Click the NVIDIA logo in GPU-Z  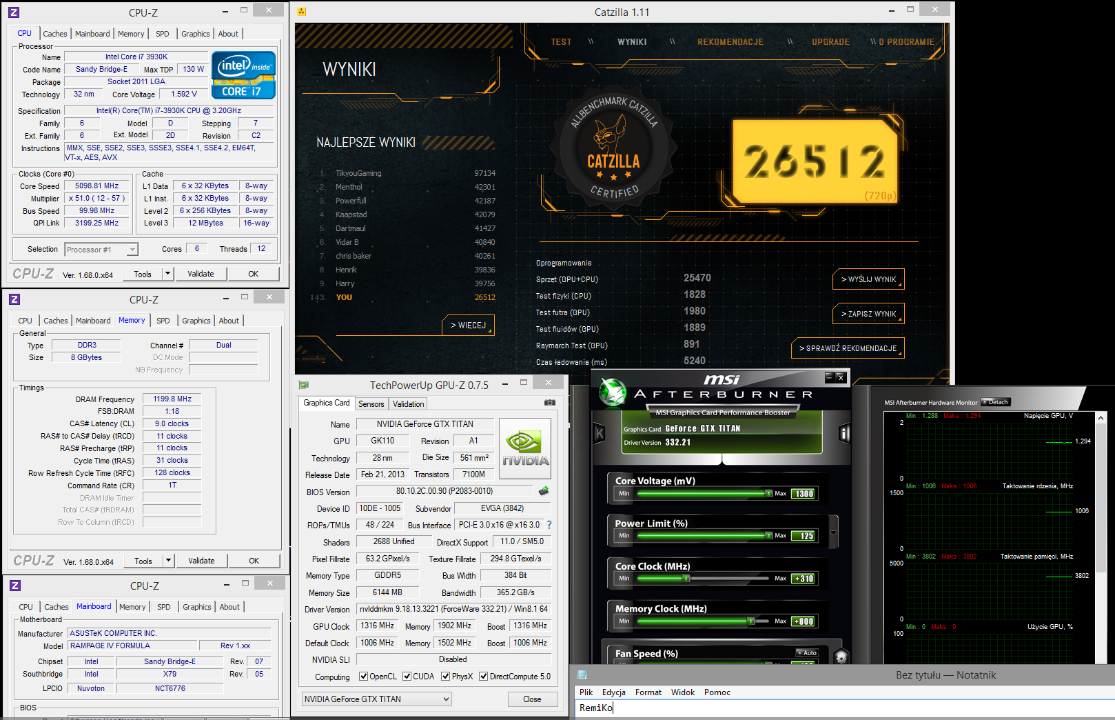pos(526,448)
